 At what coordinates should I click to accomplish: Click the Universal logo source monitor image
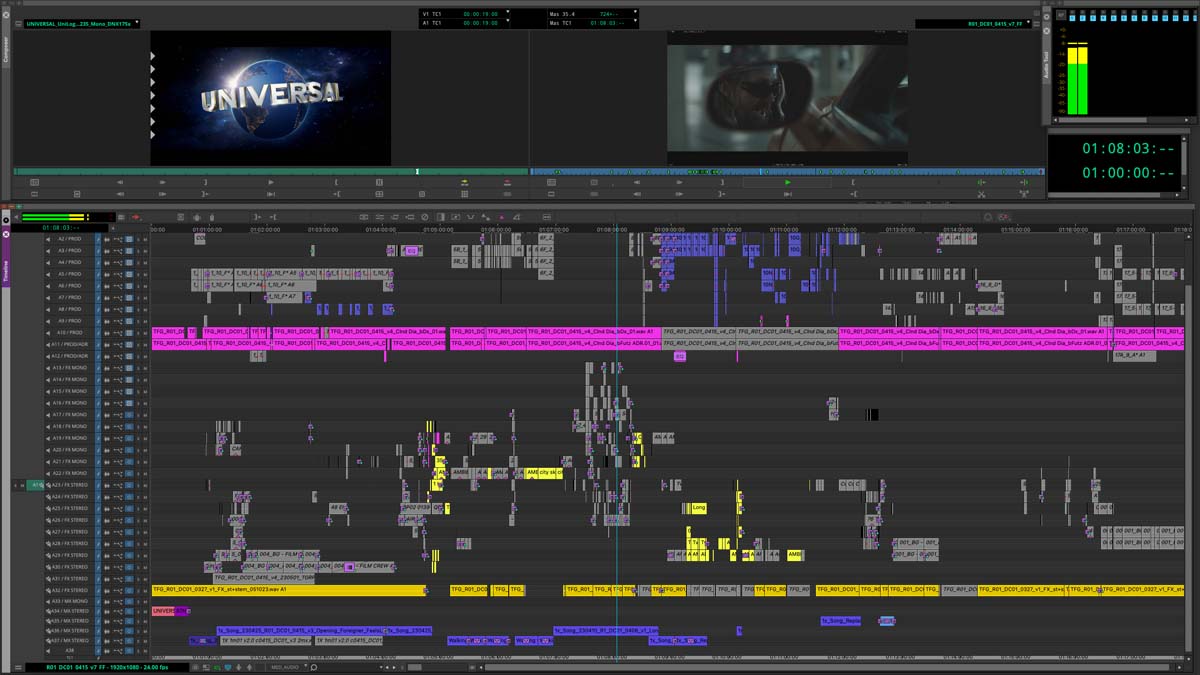[x=271, y=97]
